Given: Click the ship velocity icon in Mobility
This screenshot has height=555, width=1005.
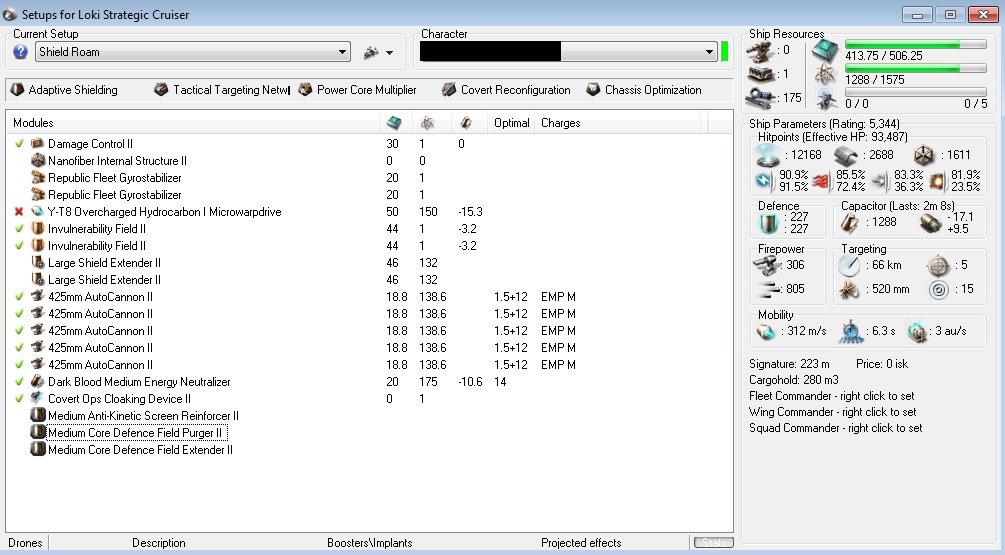Looking at the screenshot, I should tap(766, 331).
